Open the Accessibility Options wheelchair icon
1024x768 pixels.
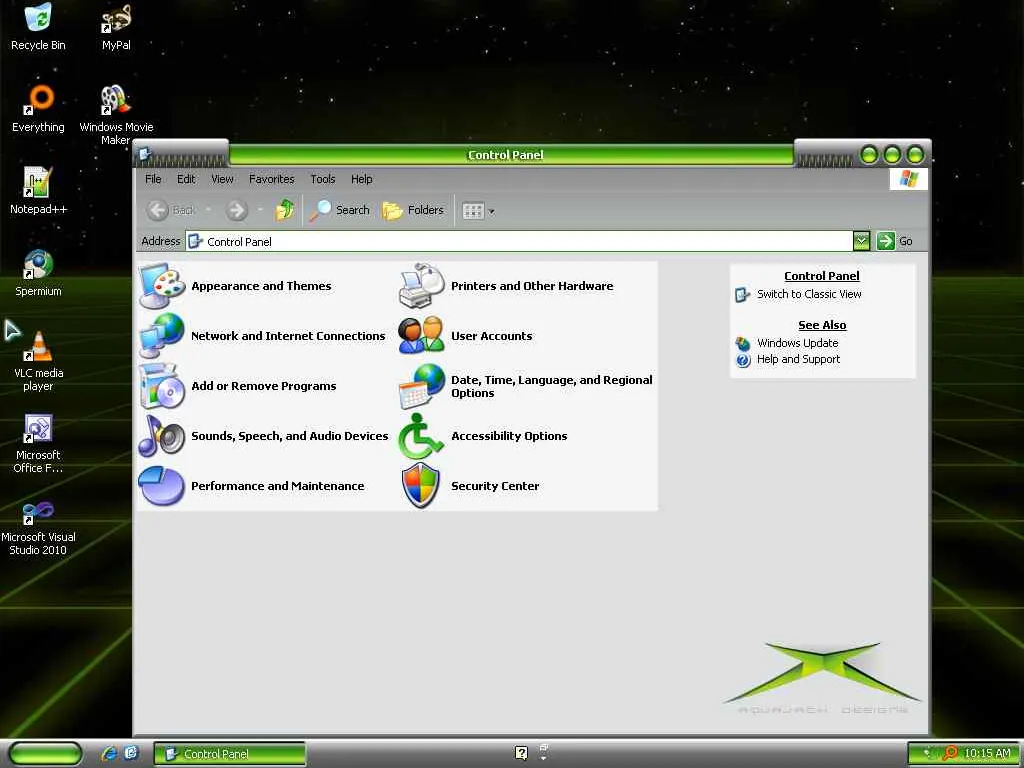[421, 436]
